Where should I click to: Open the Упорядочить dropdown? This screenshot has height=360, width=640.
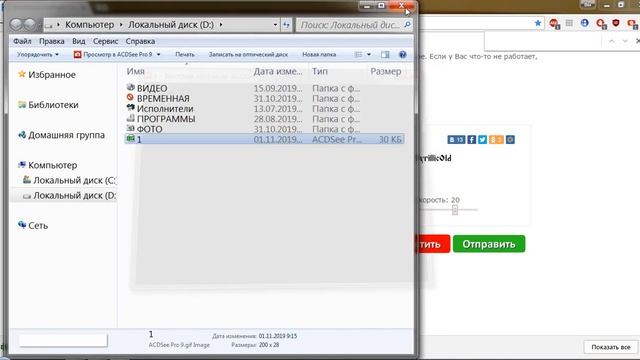point(38,54)
